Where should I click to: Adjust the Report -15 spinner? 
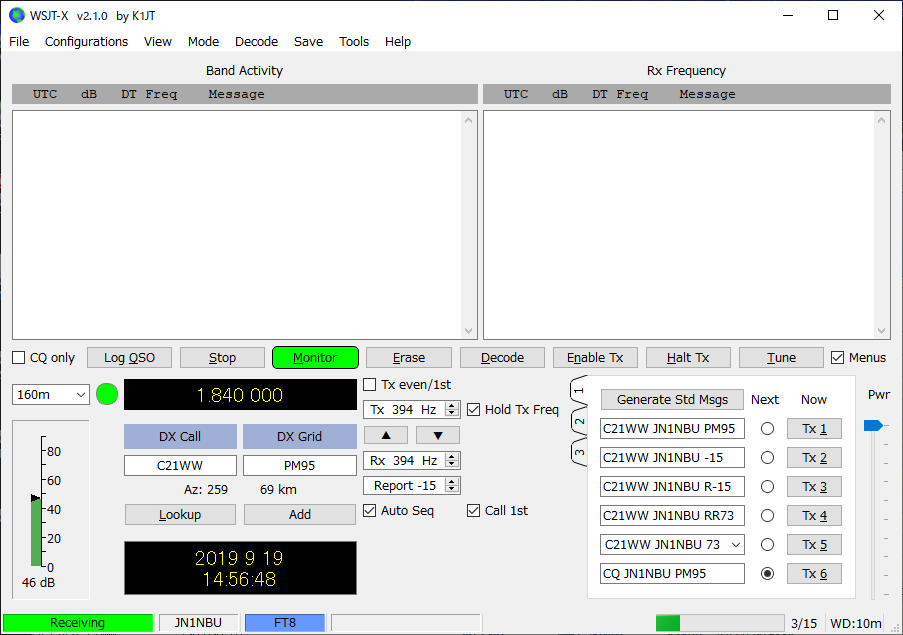click(x=411, y=486)
